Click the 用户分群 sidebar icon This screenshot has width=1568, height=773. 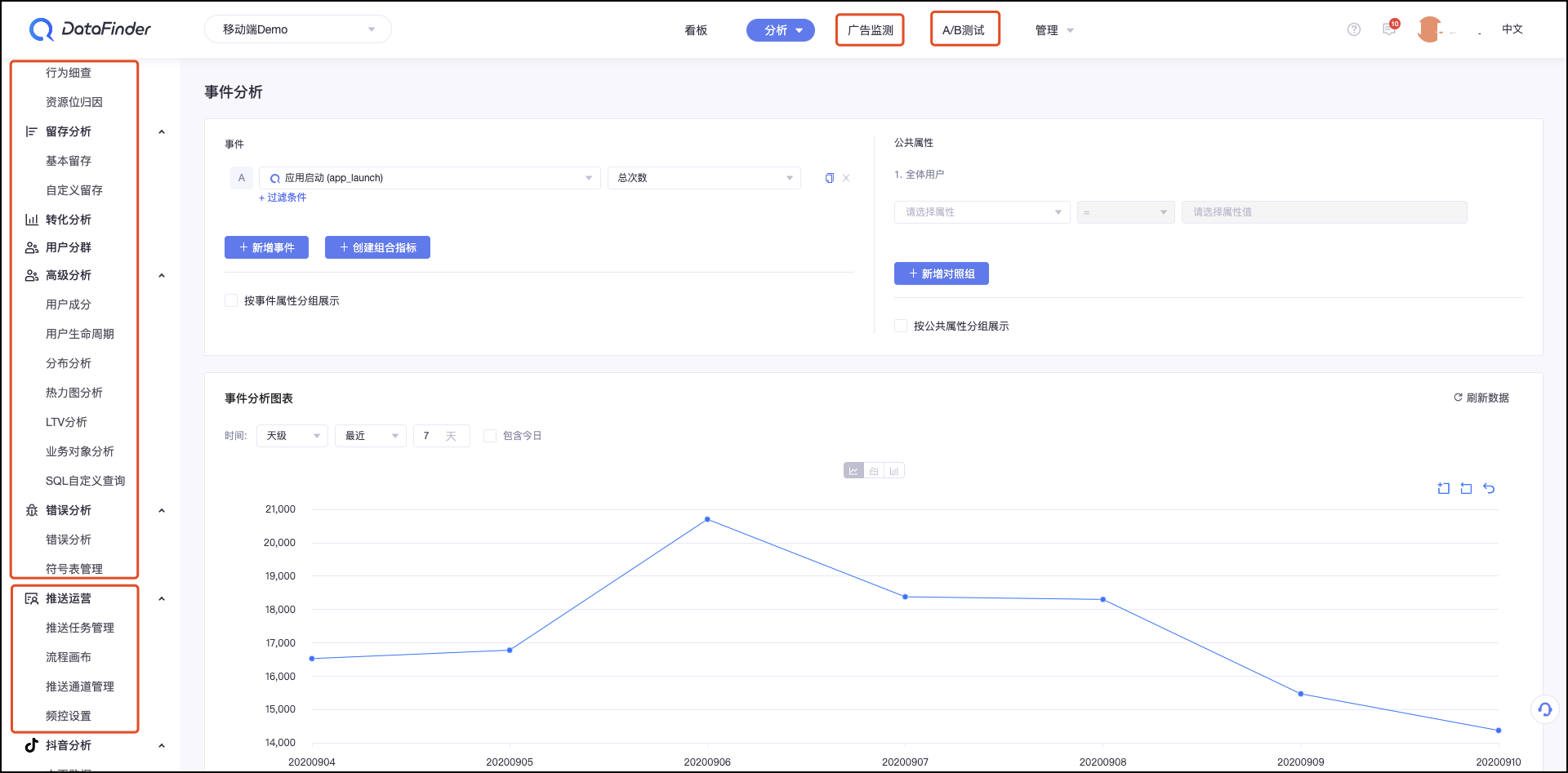point(32,247)
